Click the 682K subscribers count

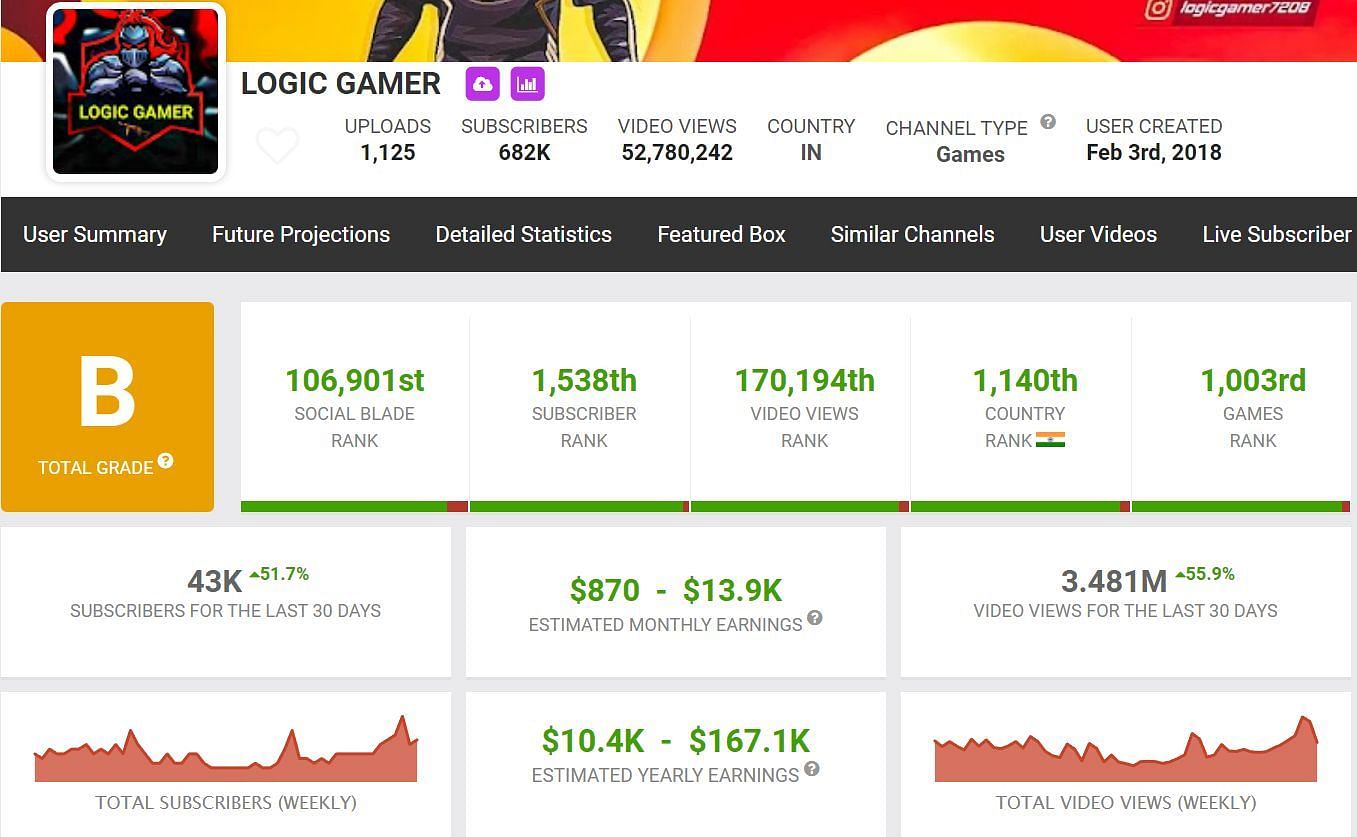click(x=524, y=153)
